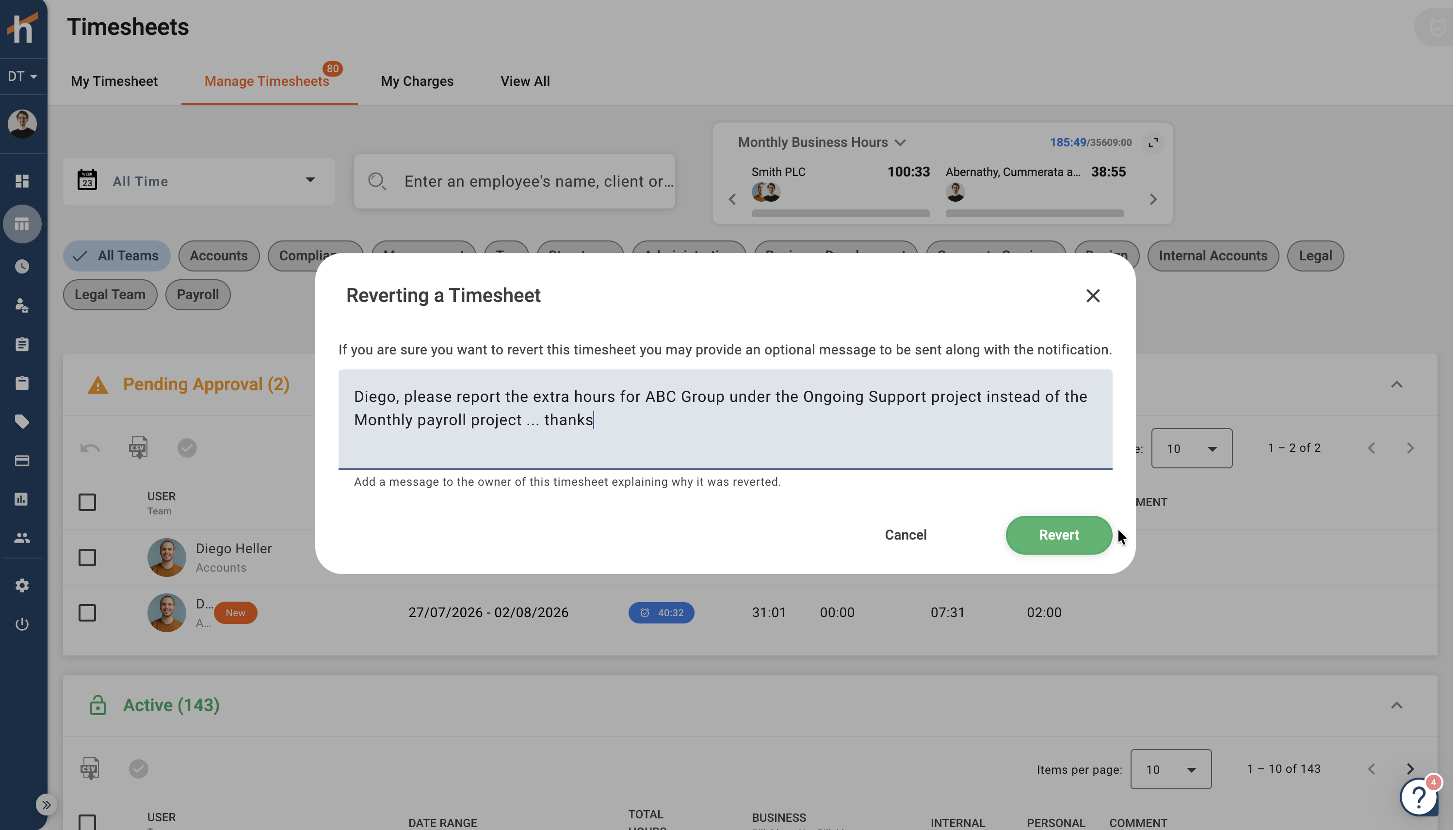
Task: Cancel the revert timesheet dialog
Action: (x=905, y=535)
